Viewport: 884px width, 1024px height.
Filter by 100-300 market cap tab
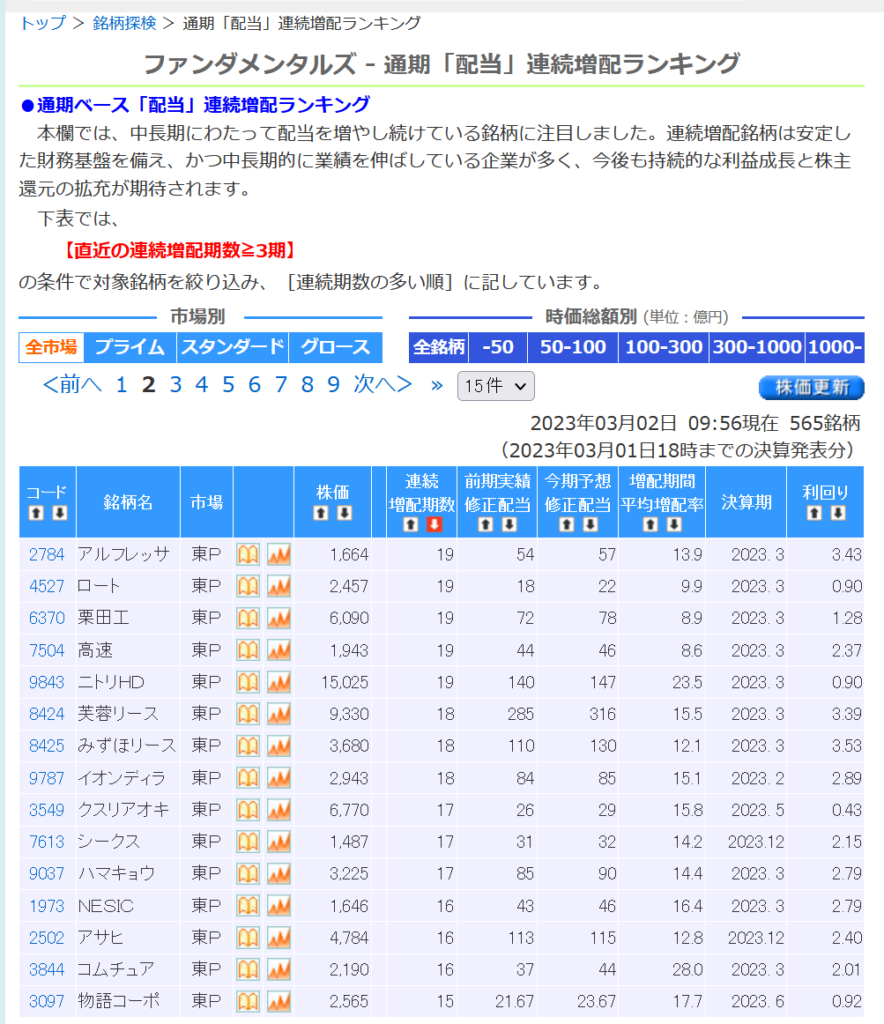pyautogui.click(x=663, y=347)
